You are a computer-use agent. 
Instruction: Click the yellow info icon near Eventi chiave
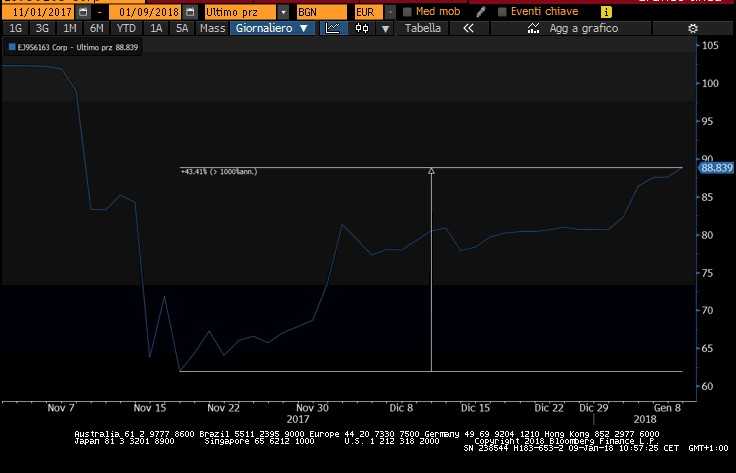click(x=606, y=12)
